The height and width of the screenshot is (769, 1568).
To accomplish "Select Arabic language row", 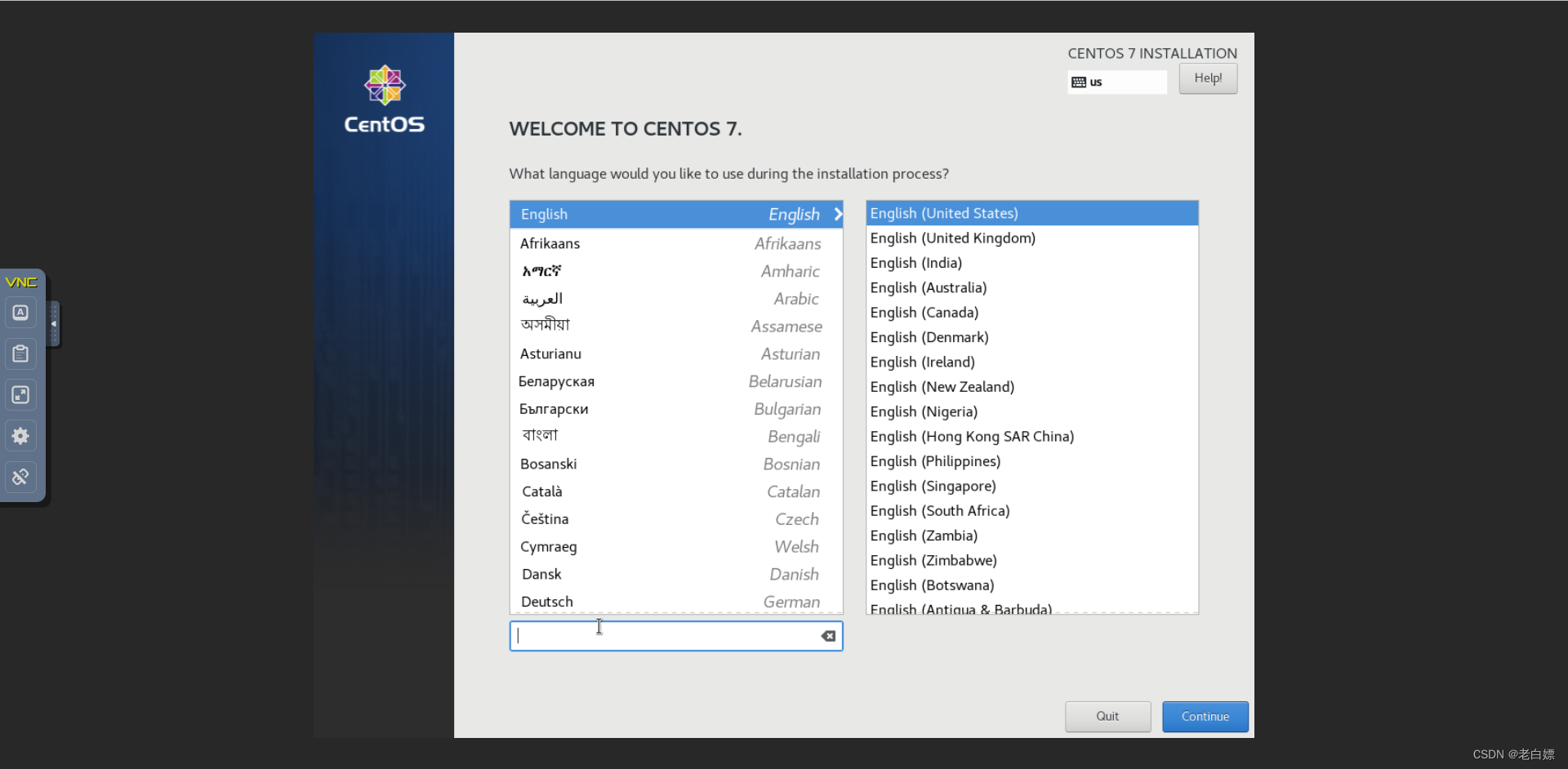I will pos(676,299).
